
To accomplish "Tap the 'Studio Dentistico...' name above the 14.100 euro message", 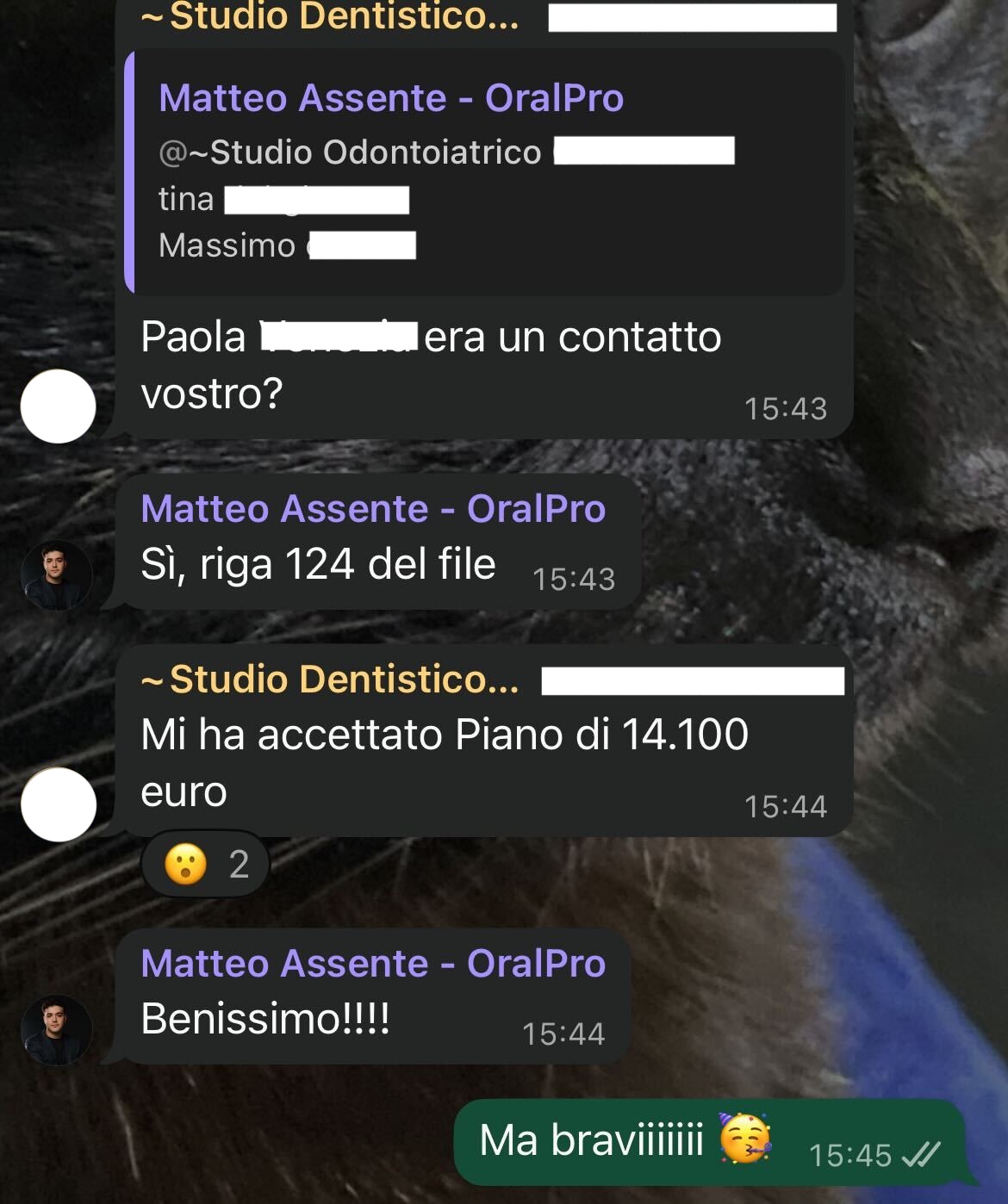I will [329, 680].
